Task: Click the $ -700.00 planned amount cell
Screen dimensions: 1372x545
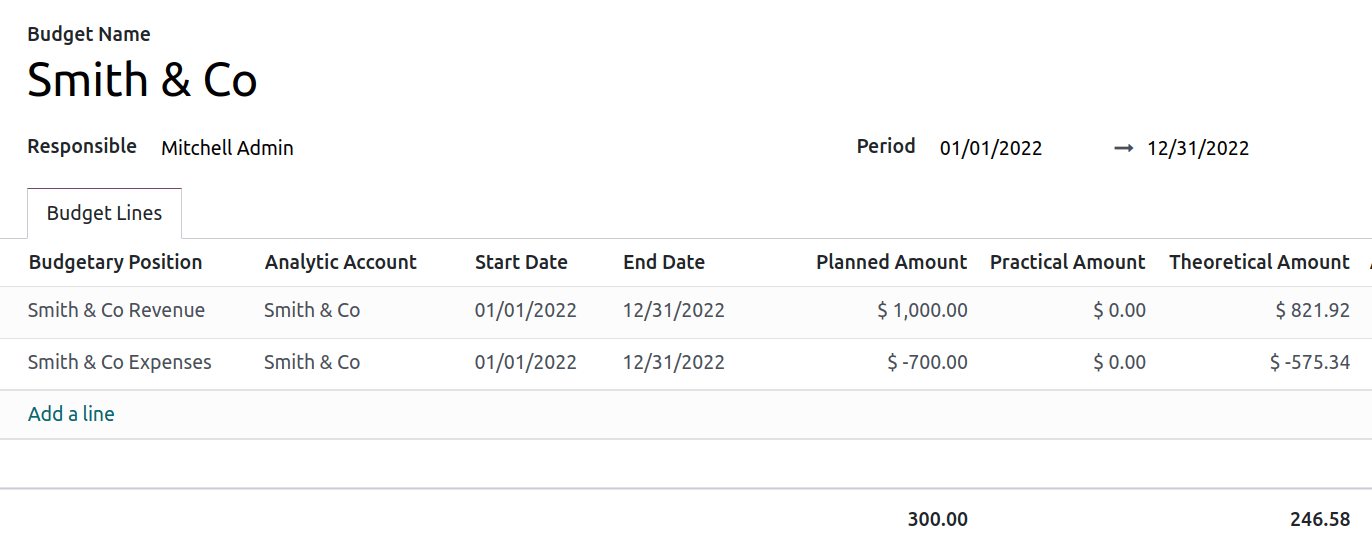Action: click(927, 362)
